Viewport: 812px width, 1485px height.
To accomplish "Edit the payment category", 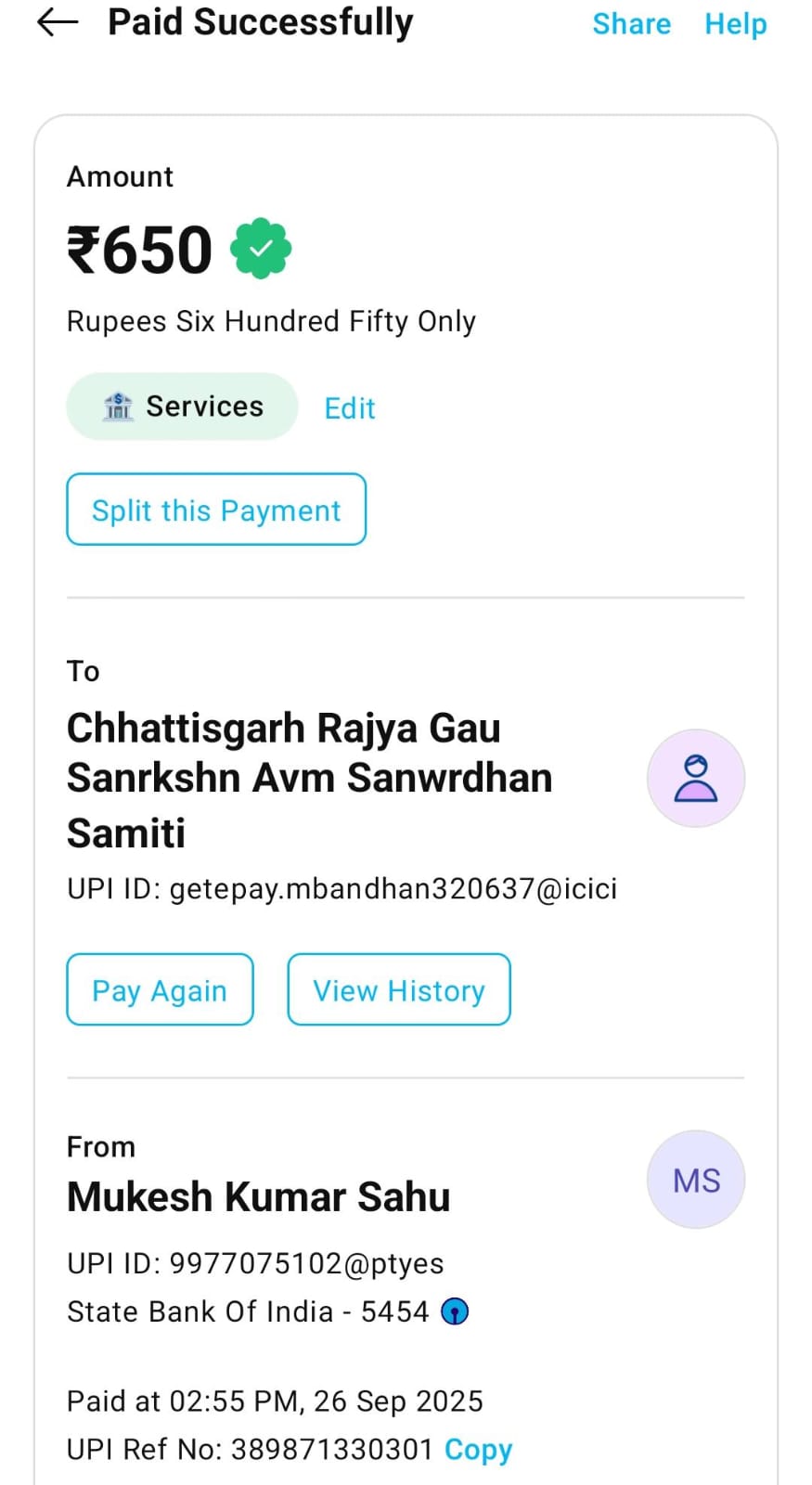I will point(349,408).
